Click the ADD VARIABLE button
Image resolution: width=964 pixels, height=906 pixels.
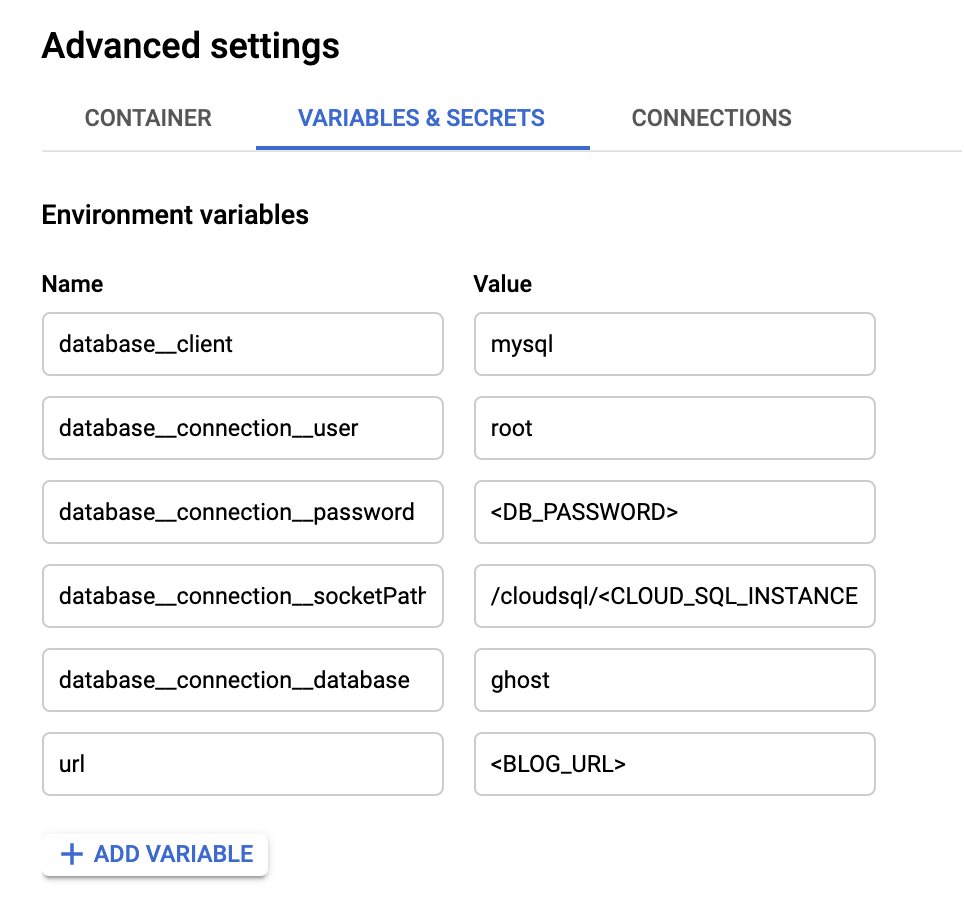coord(155,854)
